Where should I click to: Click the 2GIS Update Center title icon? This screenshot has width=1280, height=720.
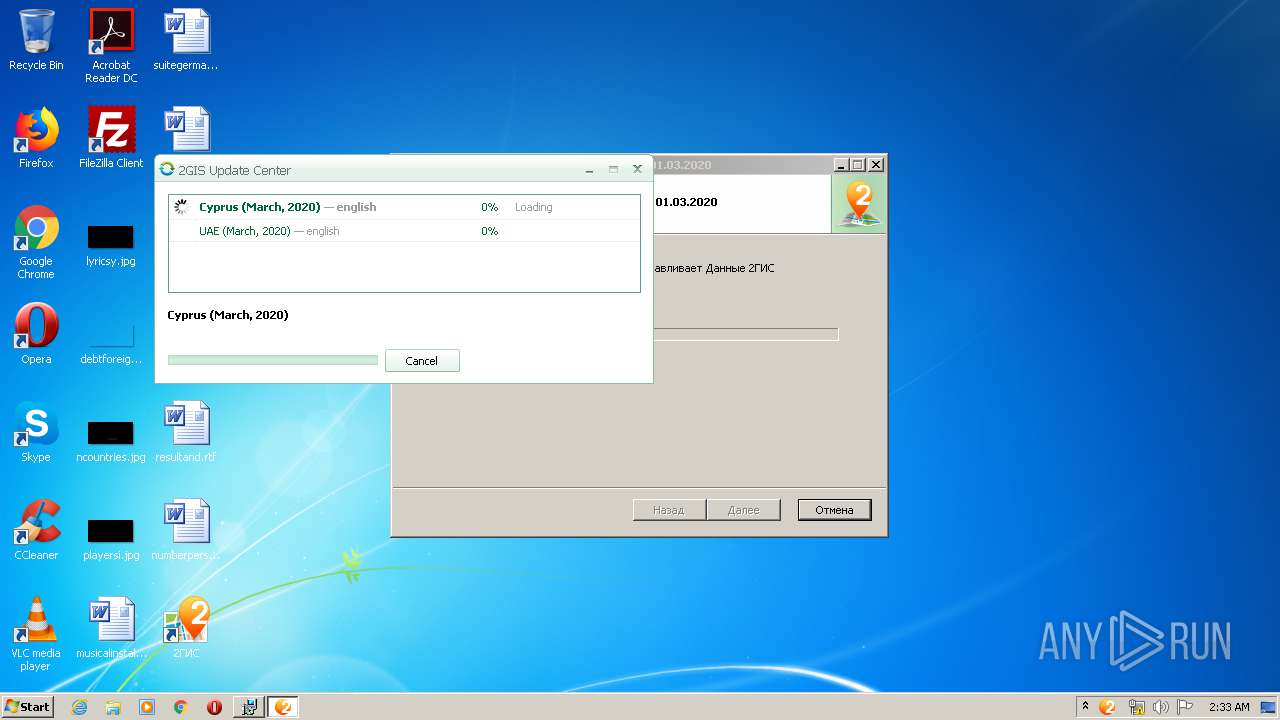coord(167,169)
